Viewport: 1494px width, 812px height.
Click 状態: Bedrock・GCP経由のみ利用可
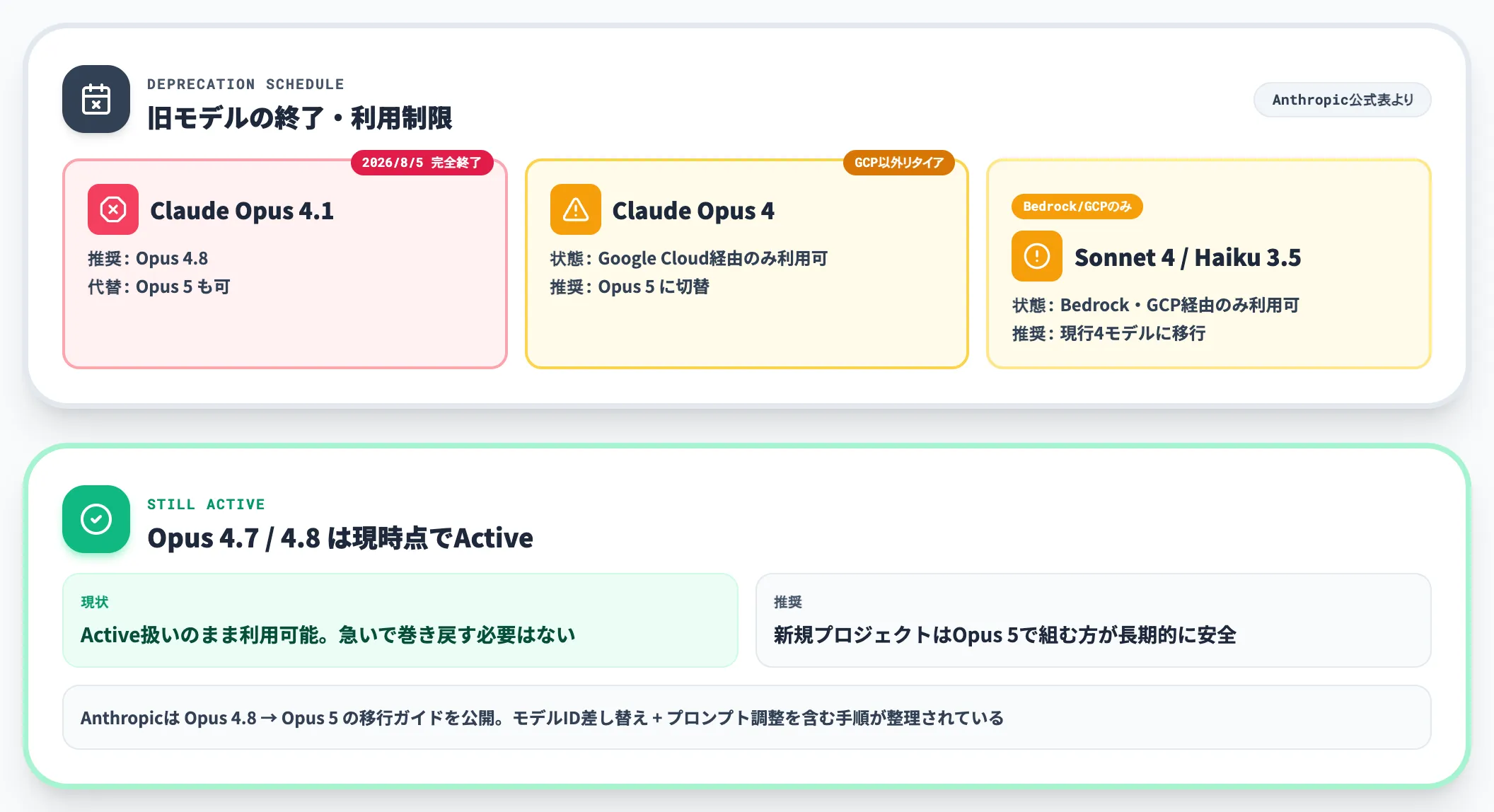pyautogui.click(x=1156, y=305)
